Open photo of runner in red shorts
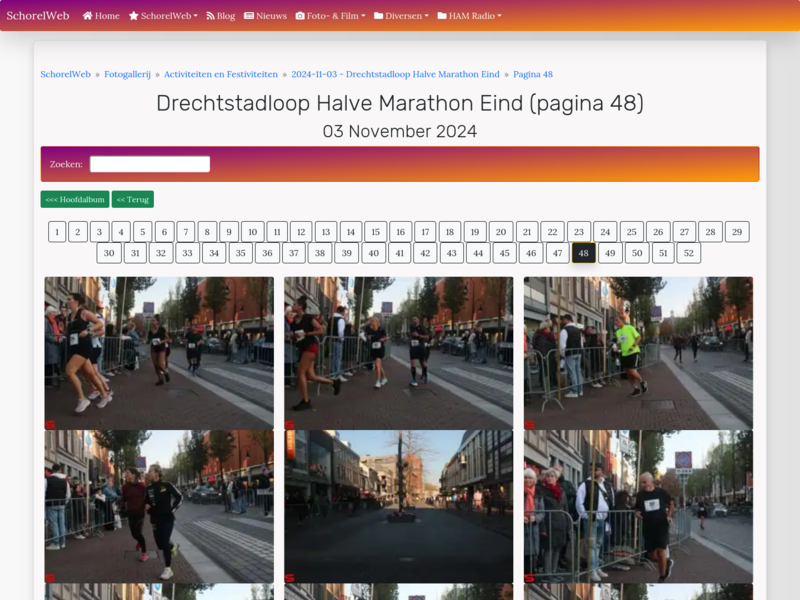Viewport: 800px width, 600px height. click(398, 353)
